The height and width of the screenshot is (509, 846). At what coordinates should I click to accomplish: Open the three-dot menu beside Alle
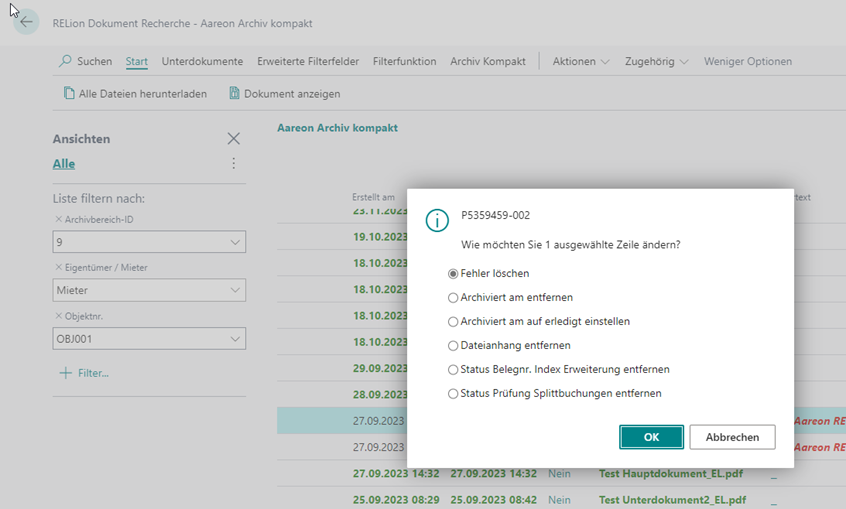[234, 164]
